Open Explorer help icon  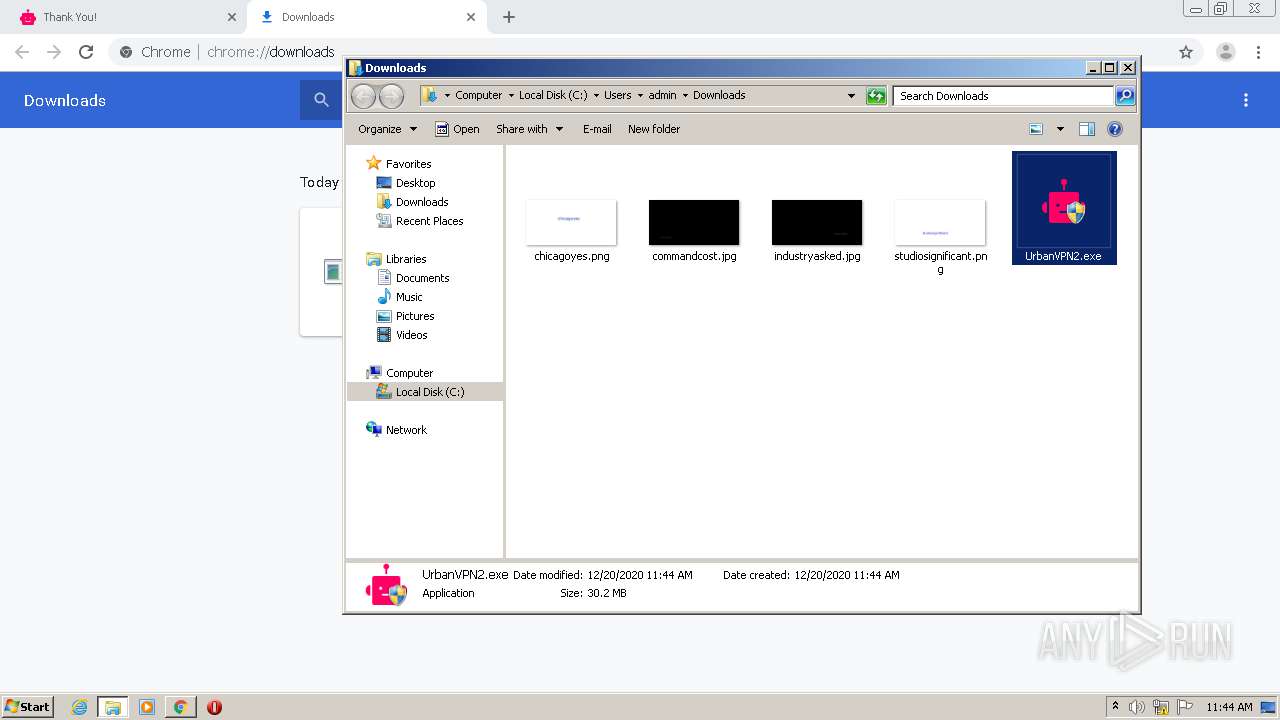(x=1115, y=129)
